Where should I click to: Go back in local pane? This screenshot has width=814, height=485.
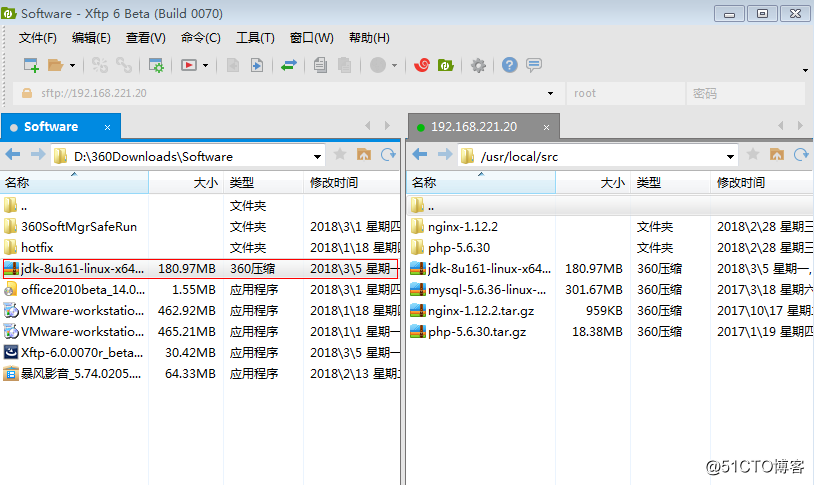coord(13,154)
